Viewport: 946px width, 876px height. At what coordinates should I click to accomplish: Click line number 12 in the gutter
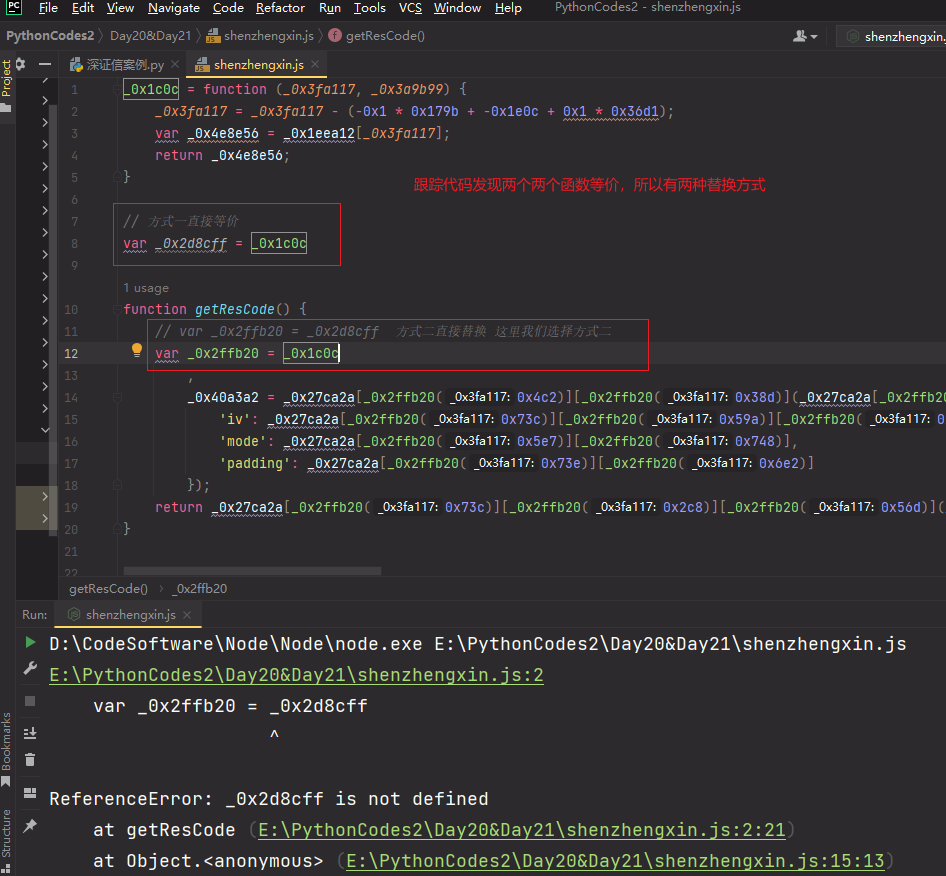pyautogui.click(x=71, y=354)
